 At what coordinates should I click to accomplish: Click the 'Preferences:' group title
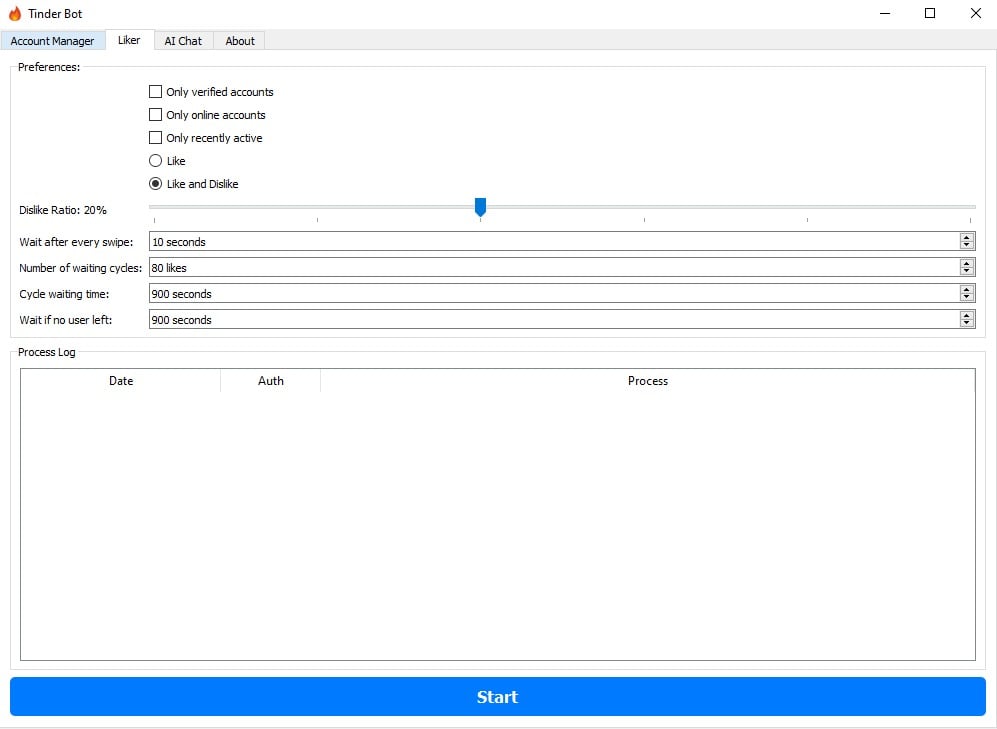[x=49, y=67]
